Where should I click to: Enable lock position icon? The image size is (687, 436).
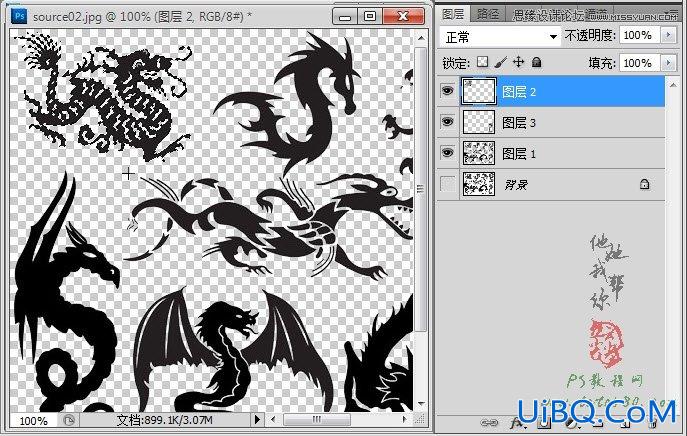click(x=518, y=62)
